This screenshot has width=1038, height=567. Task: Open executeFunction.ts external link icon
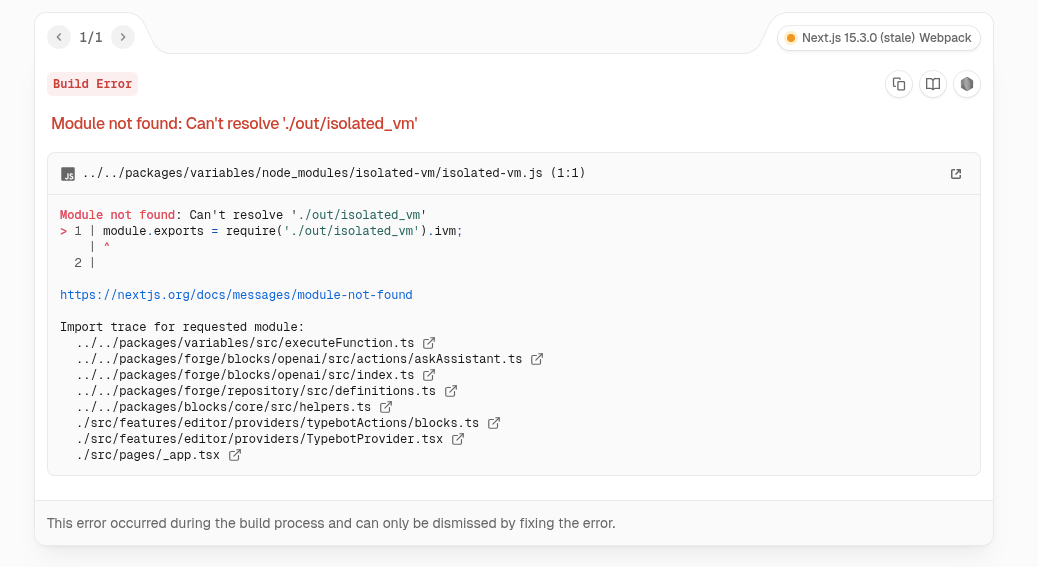coord(429,343)
